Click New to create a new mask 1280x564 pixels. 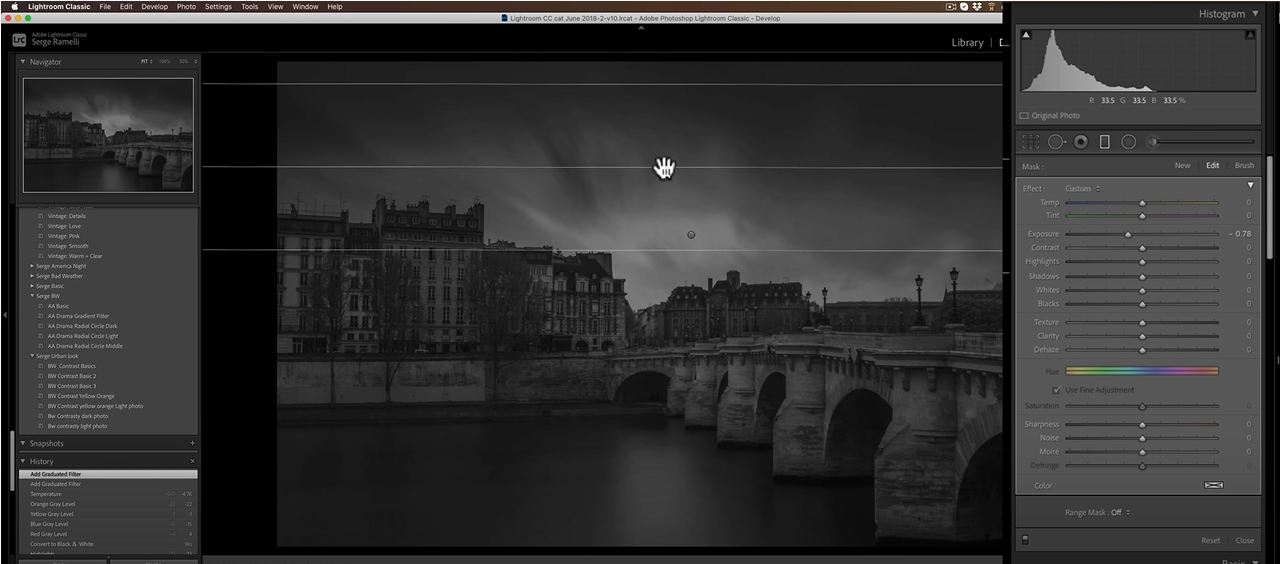point(1182,166)
